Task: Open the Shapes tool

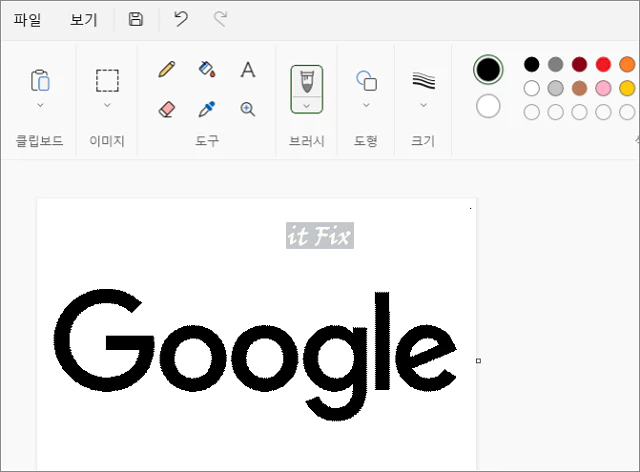Action: coord(366,80)
